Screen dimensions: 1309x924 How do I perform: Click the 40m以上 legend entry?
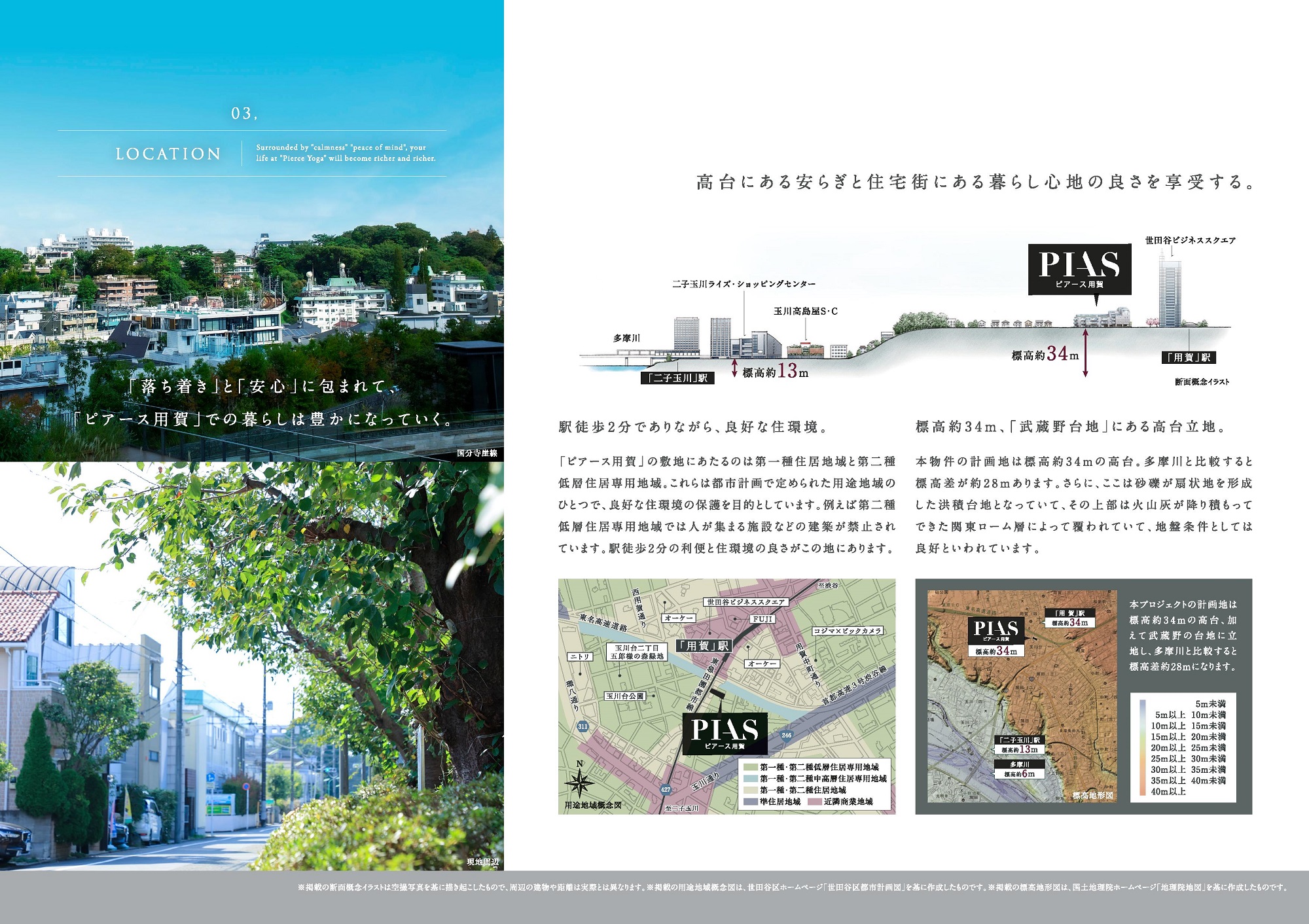click(1168, 792)
